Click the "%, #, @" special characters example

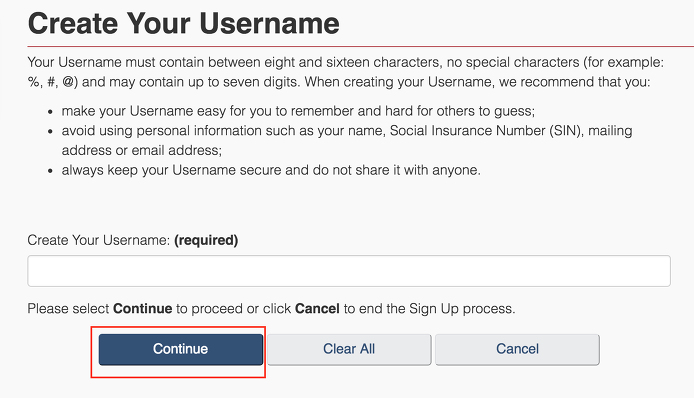[x=53, y=82]
